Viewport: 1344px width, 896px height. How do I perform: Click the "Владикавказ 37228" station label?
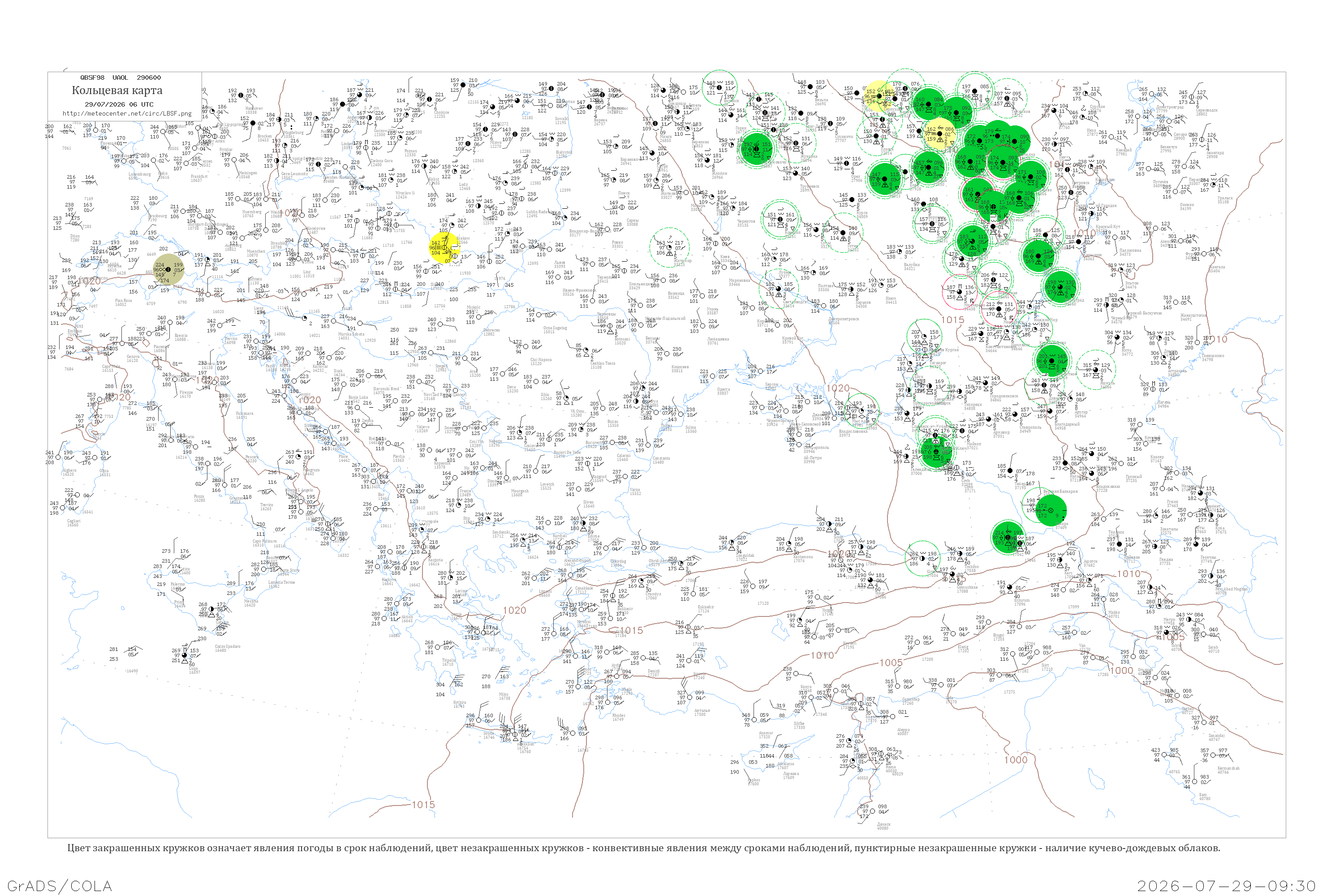[x=1107, y=488]
